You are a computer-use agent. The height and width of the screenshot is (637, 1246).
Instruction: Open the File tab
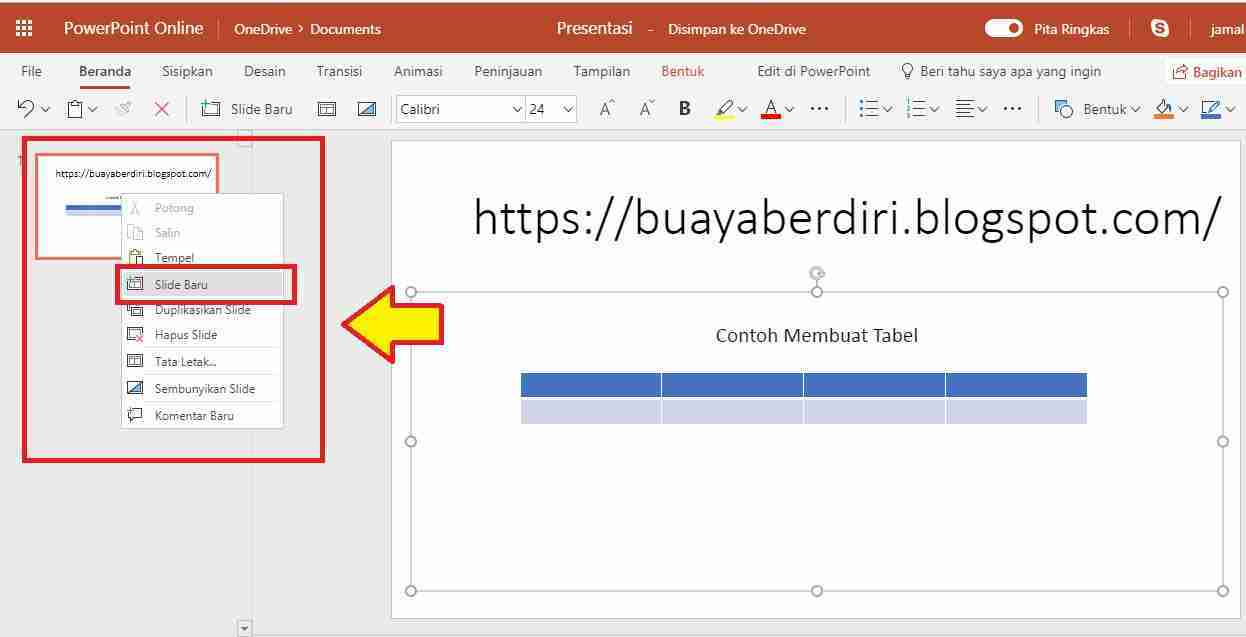pyautogui.click(x=32, y=71)
